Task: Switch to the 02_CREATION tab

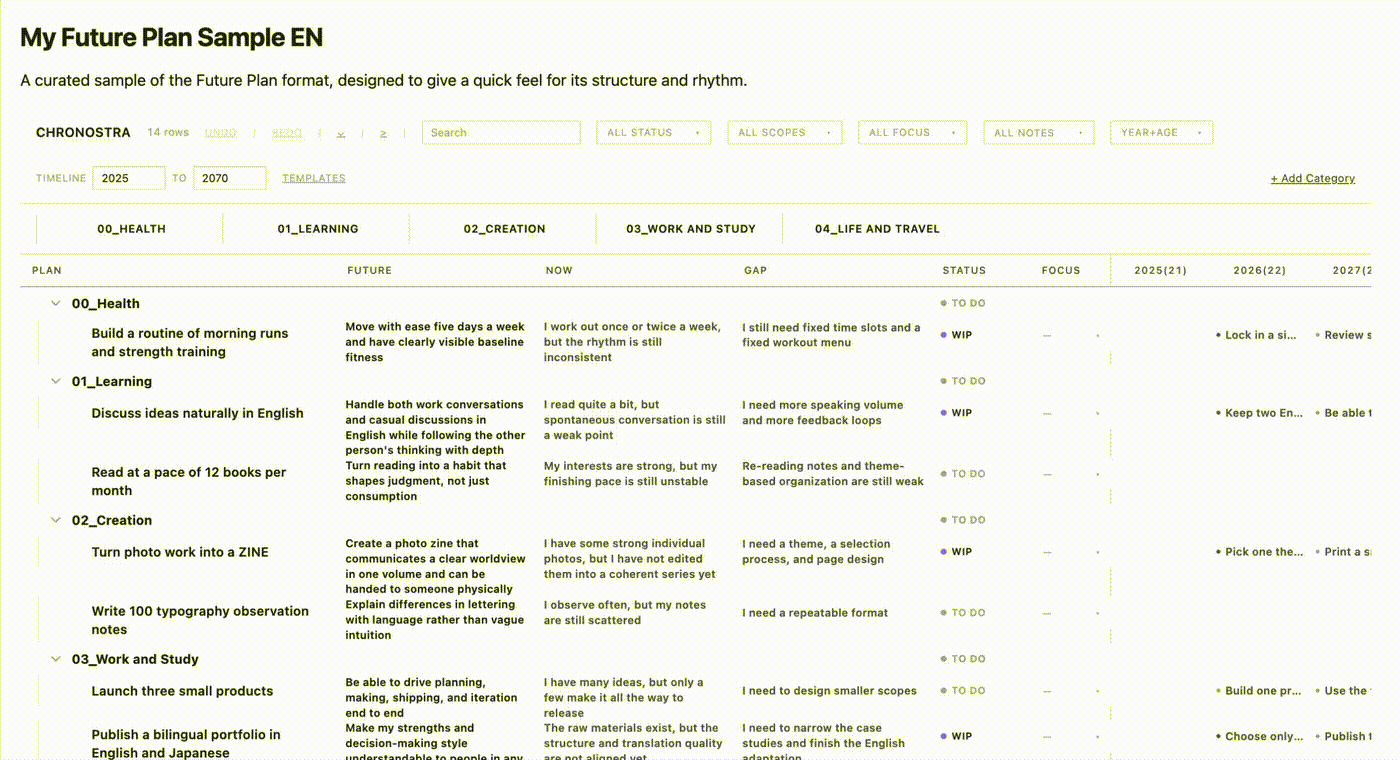Action: (x=504, y=229)
